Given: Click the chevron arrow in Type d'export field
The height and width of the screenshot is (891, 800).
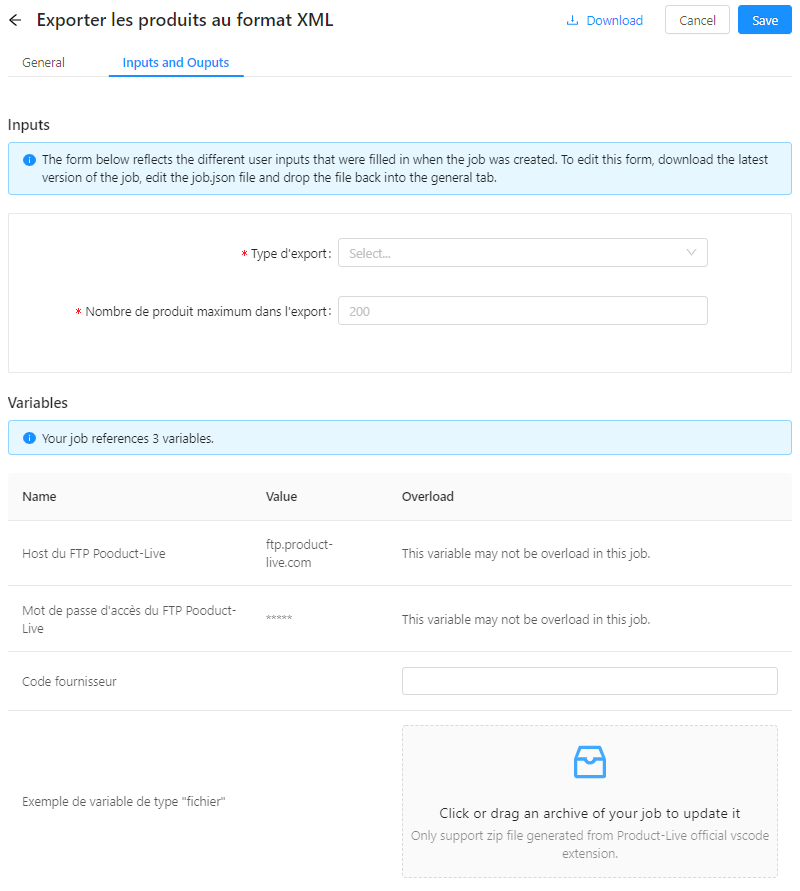Looking at the screenshot, I should pyautogui.click(x=691, y=253).
